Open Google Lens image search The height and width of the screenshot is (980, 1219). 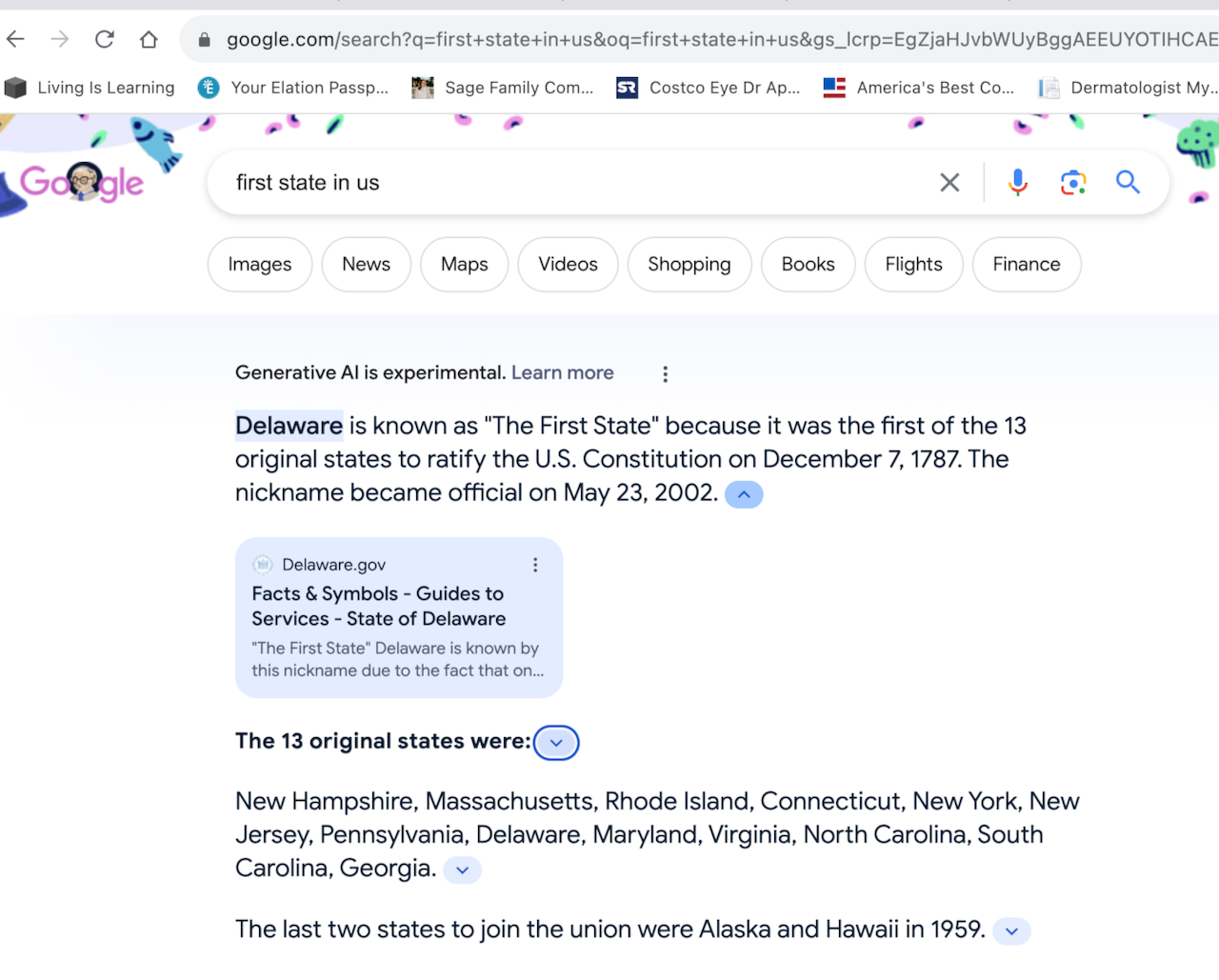click(1073, 182)
